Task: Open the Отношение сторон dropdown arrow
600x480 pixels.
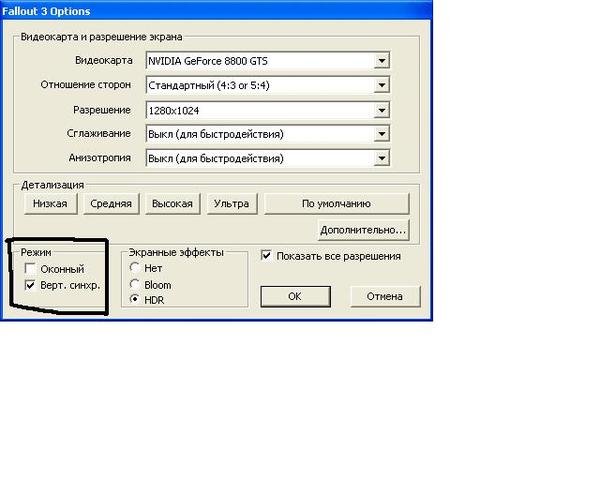Action: point(381,85)
